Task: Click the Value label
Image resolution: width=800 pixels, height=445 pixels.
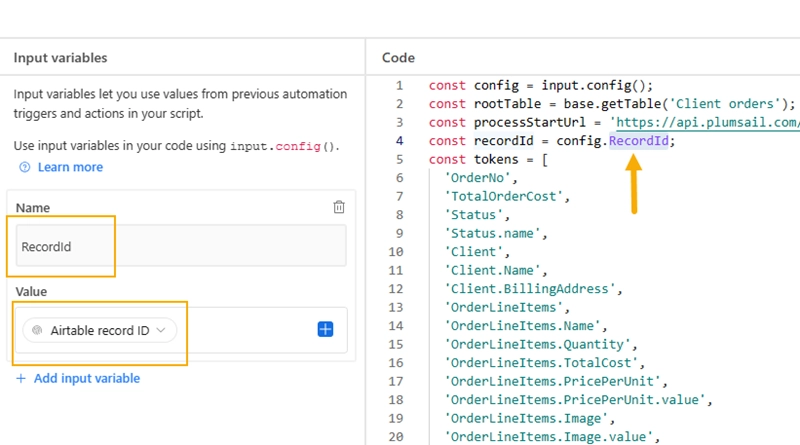Action: point(31,291)
